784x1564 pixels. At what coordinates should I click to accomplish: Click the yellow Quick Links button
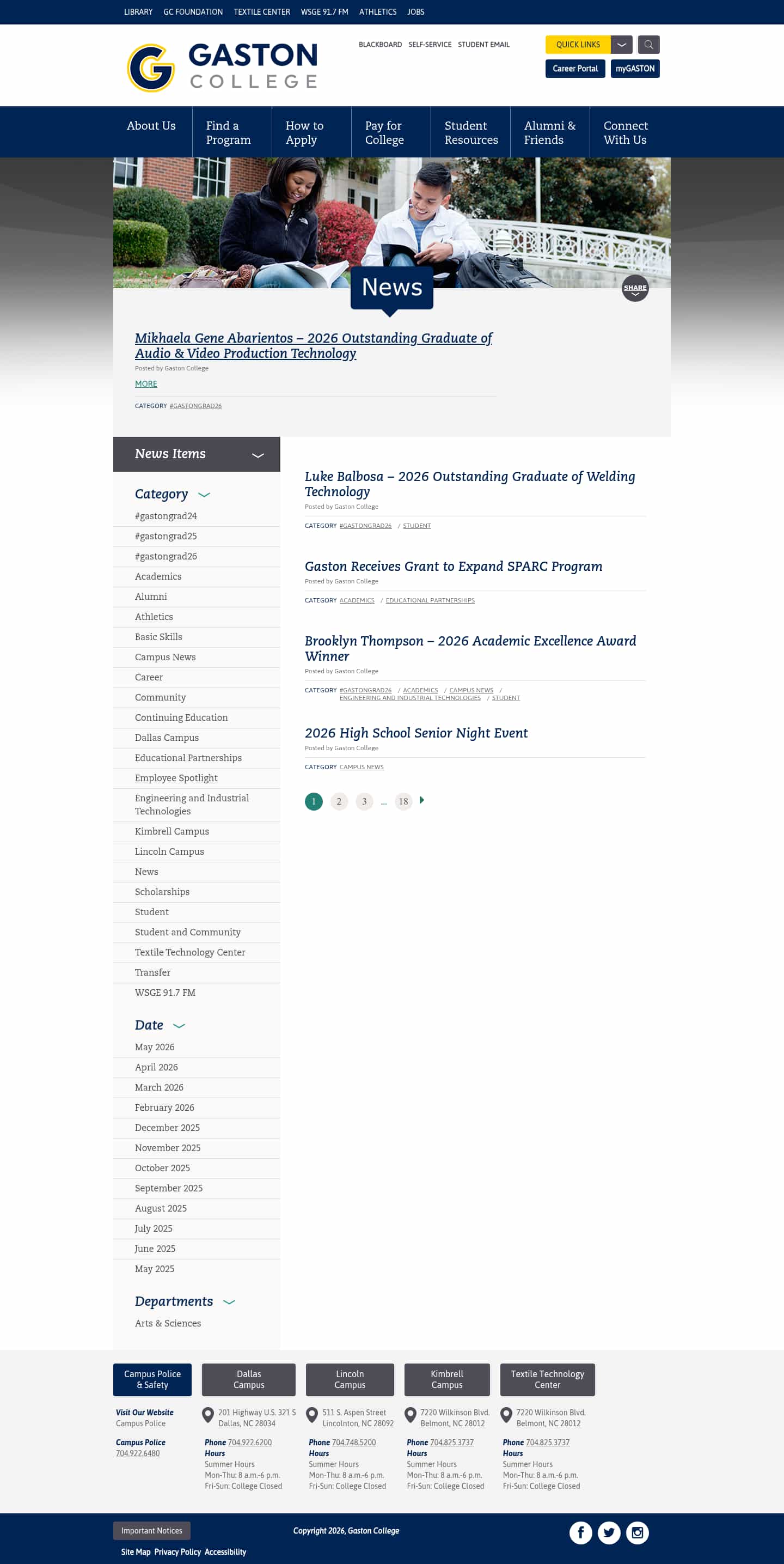[578, 44]
